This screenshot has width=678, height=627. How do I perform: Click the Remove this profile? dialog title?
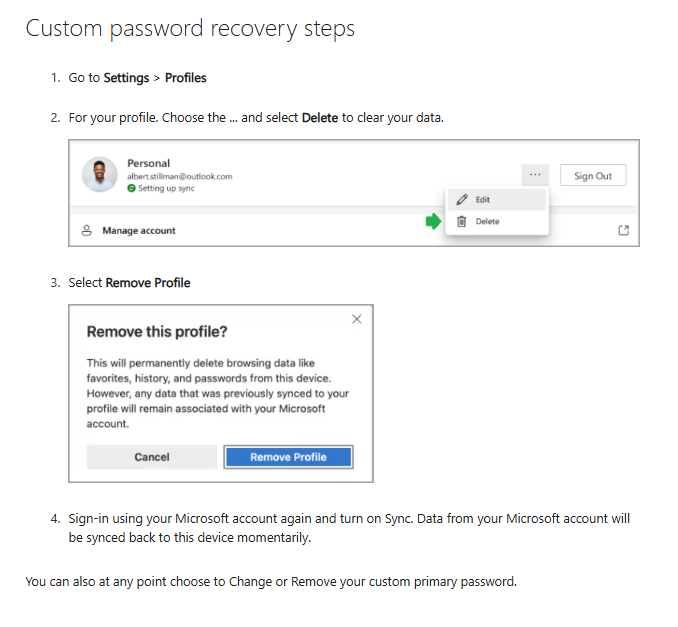pyautogui.click(x=157, y=332)
